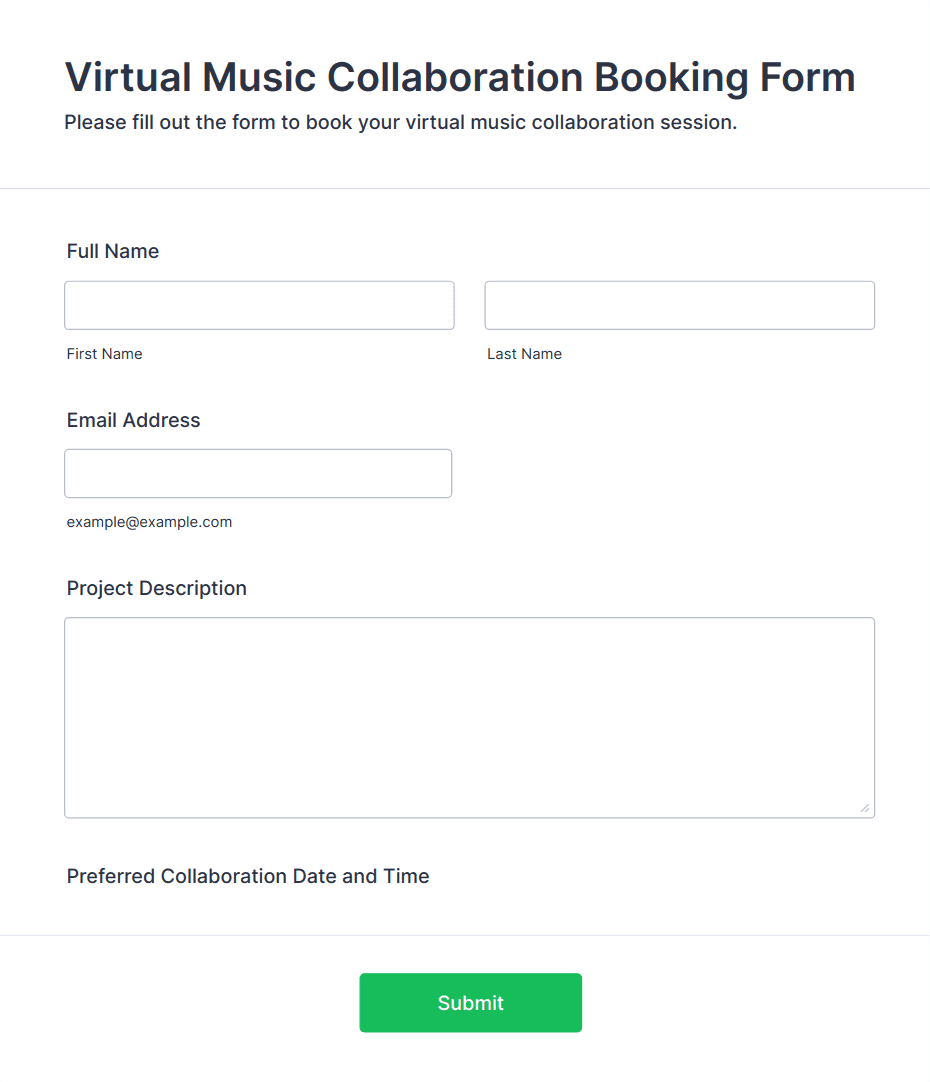The image size is (930, 1082).
Task: Click the word Virtual in the heading
Action: pyautogui.click(x=127, y=77)
